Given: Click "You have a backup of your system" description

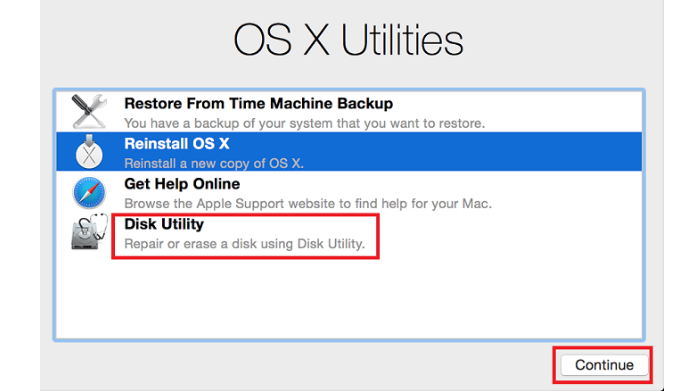Looking at the screenshot, I should coord(304,123).
